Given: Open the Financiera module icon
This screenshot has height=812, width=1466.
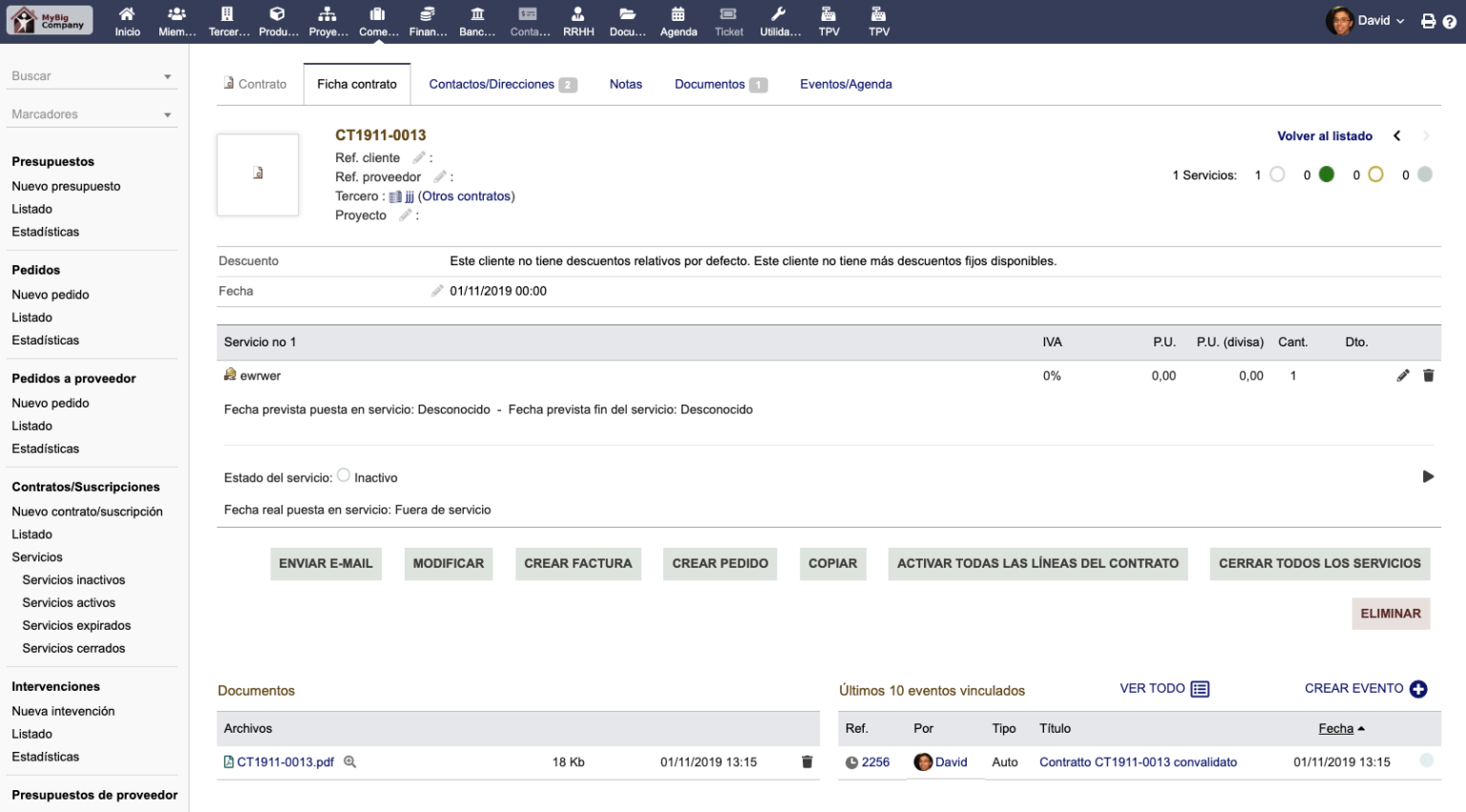Looking at the screenshot, I should (428, 14).
